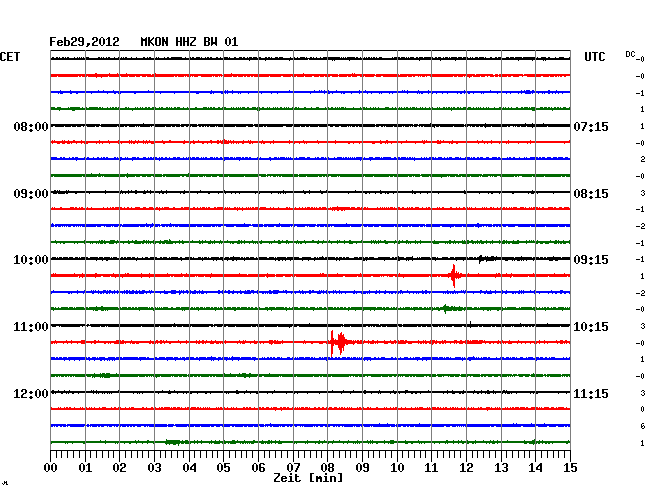Screen dimensions: 650x494
Task: Click minute tick label 05
Action: [x=223, y=468]
